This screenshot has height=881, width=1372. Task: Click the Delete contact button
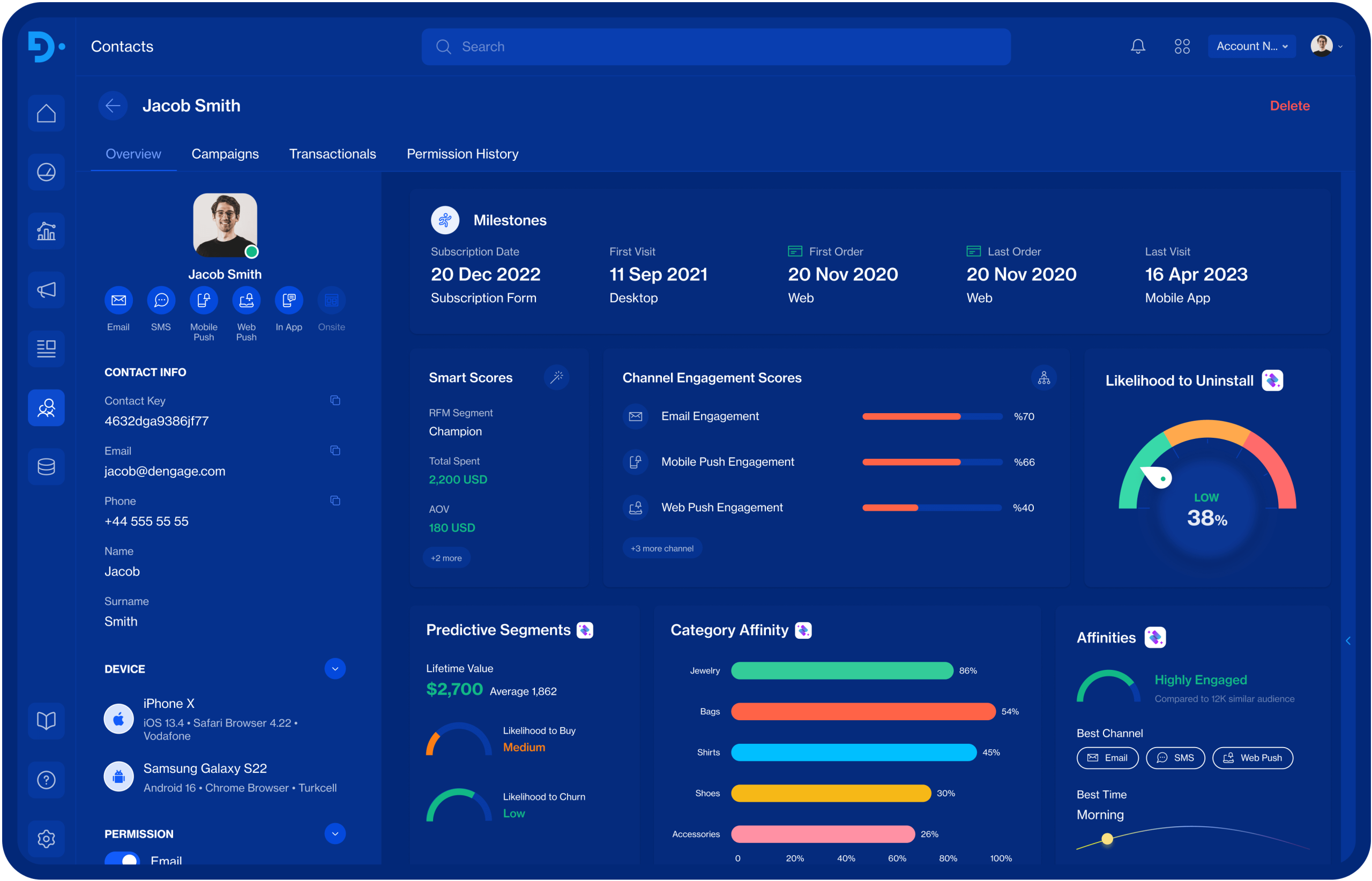click(x=1290, y=105)
